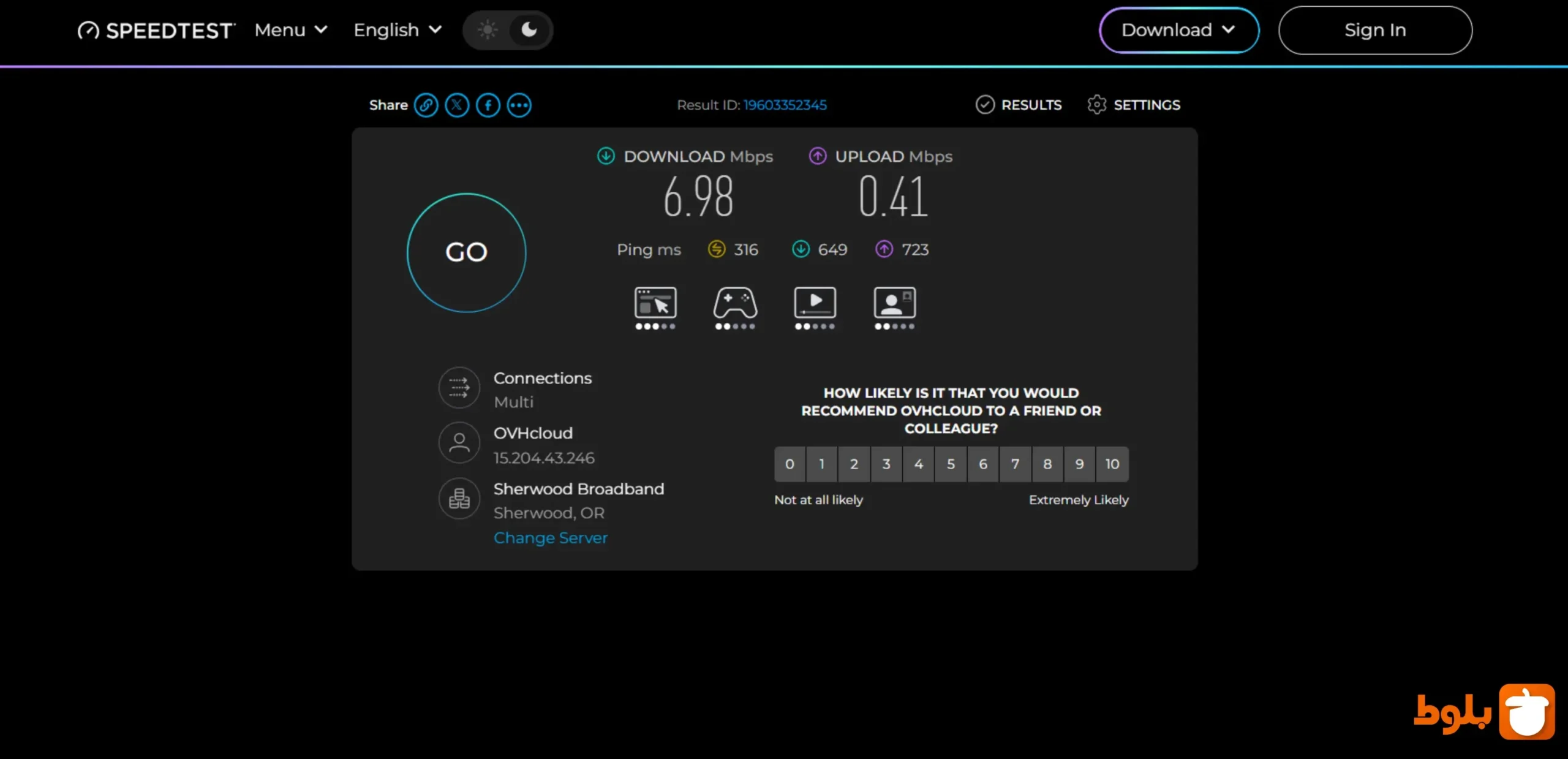Rate recommendation score 3
Viewport: 1568px width, 759px height.
(886, 464)
